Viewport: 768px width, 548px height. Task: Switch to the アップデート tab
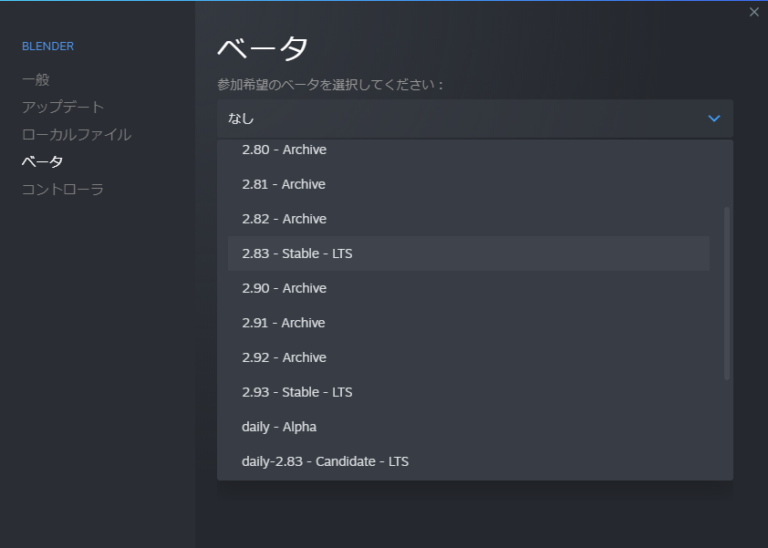click(63, 107)
